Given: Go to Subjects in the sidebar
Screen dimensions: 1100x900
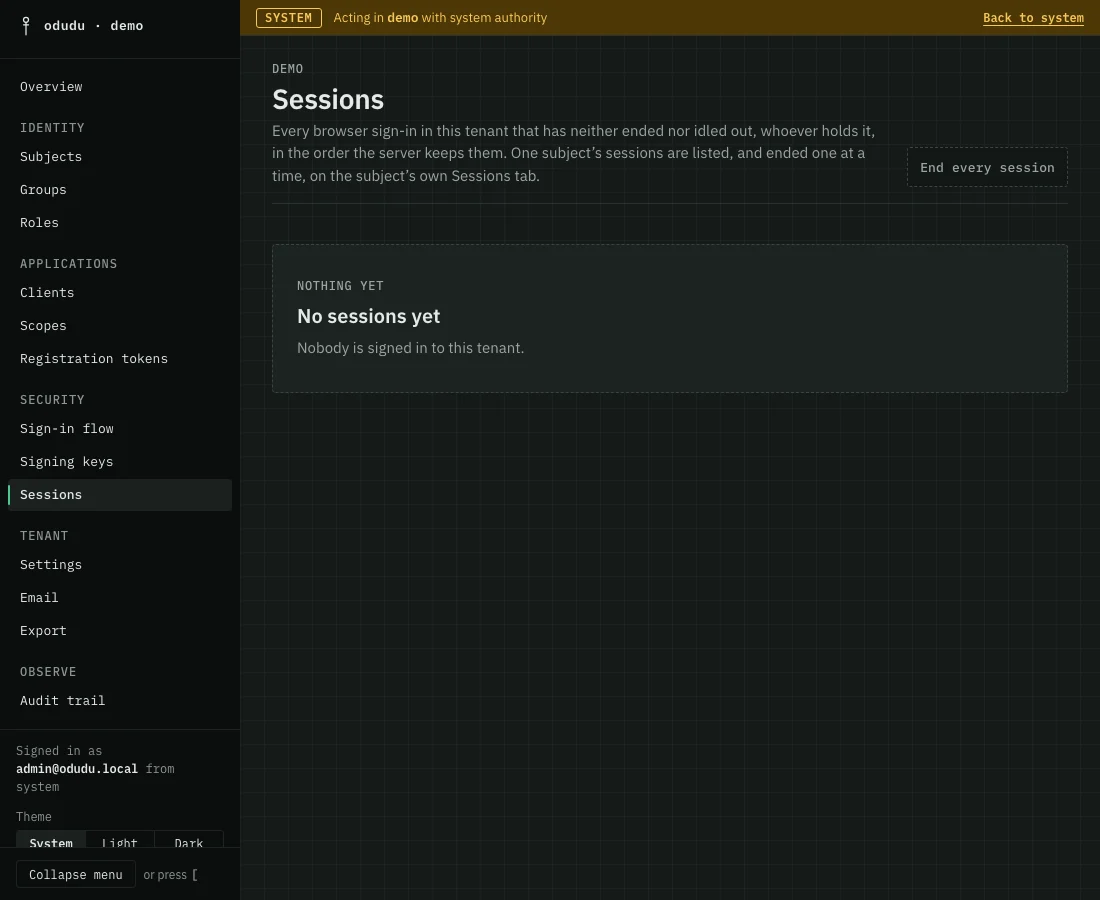Looking at the screenshot, I should tap(120, 157).
